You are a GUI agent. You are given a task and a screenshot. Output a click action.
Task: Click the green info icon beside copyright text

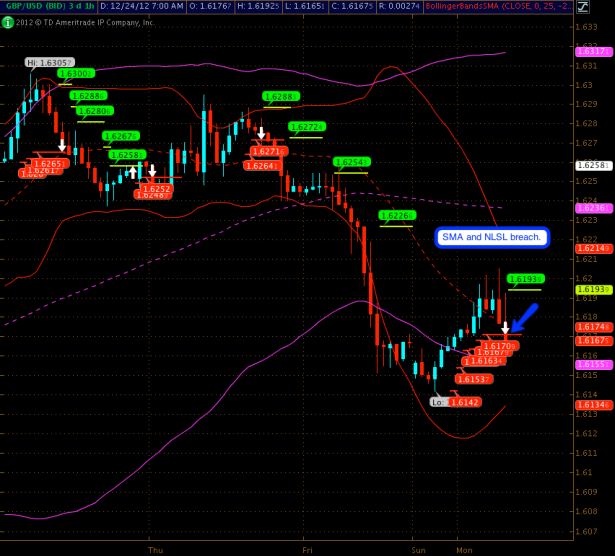point(8,22)
